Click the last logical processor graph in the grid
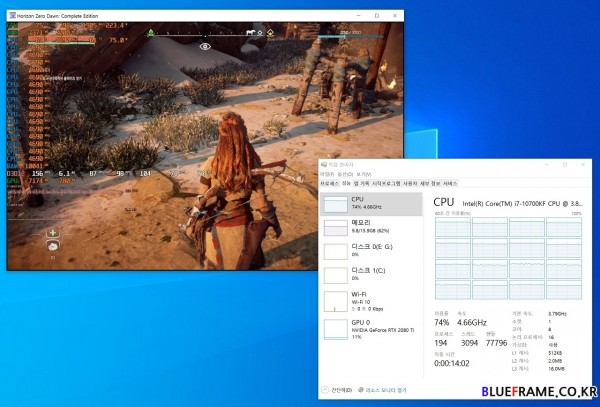The image size is (600, 407). click(564, 290)
